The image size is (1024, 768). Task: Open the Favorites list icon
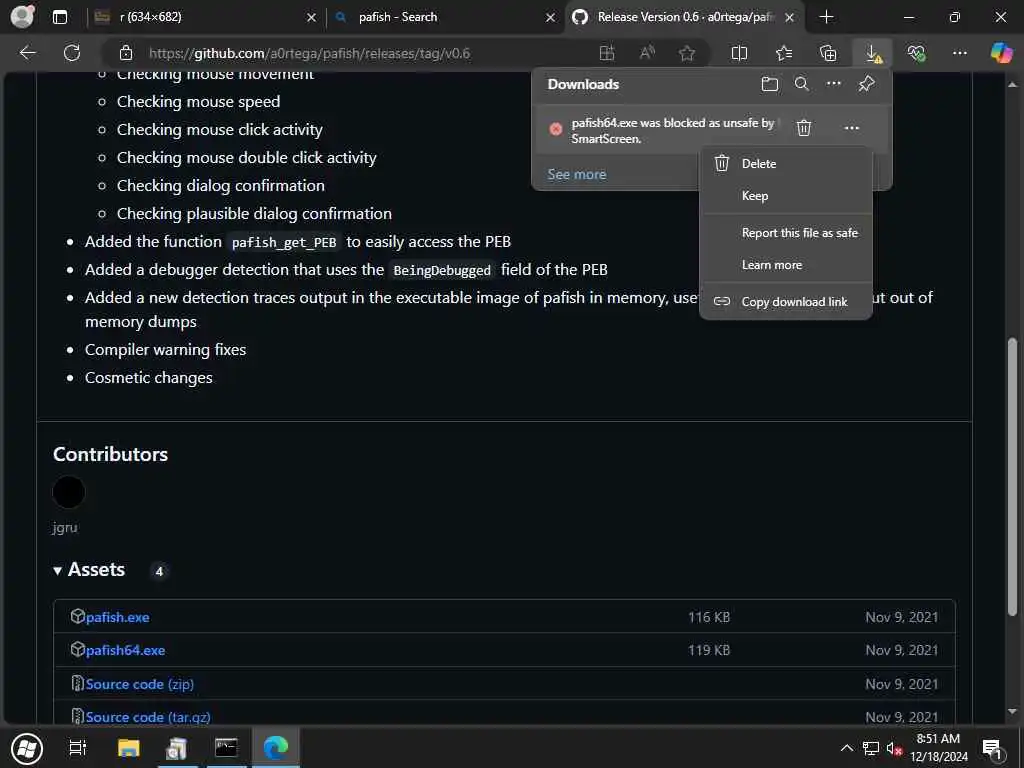(x=784, y=53)
